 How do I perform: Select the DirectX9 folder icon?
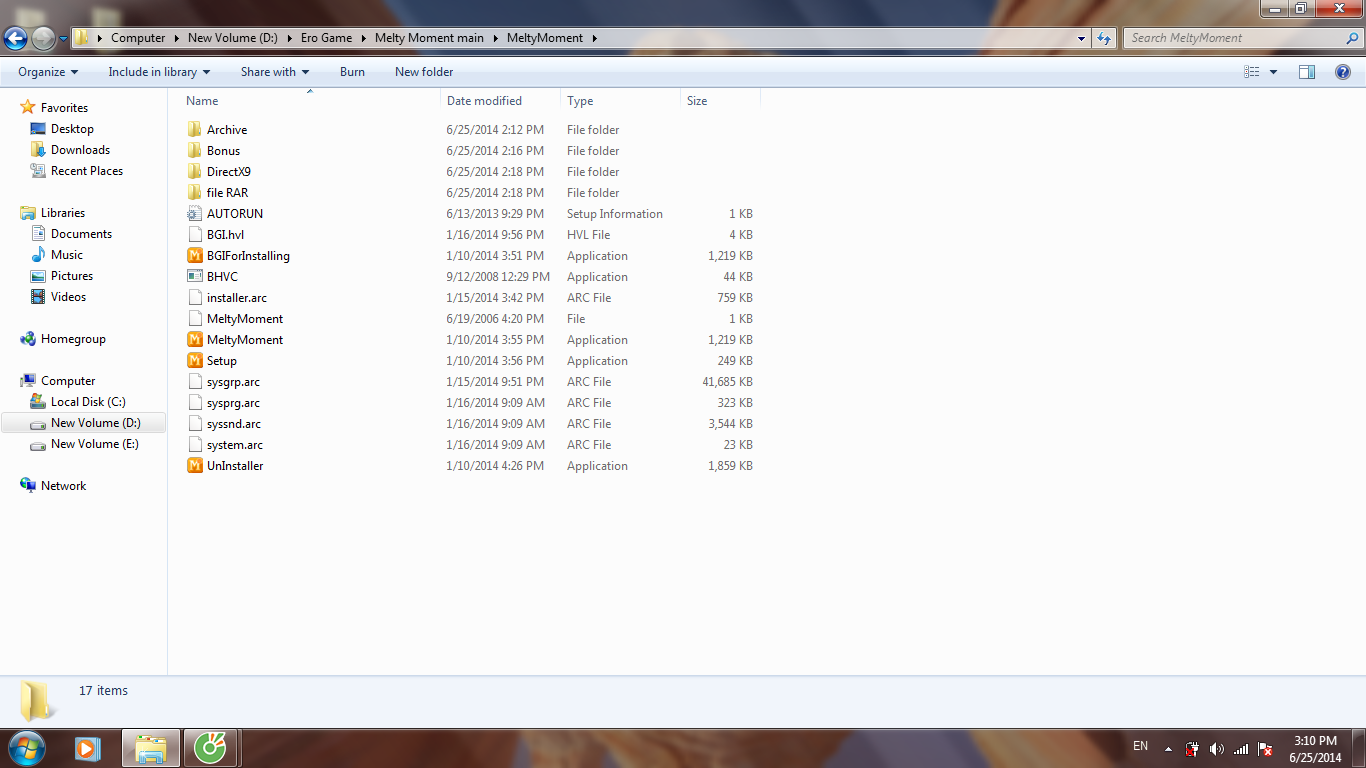coord(195,172)
